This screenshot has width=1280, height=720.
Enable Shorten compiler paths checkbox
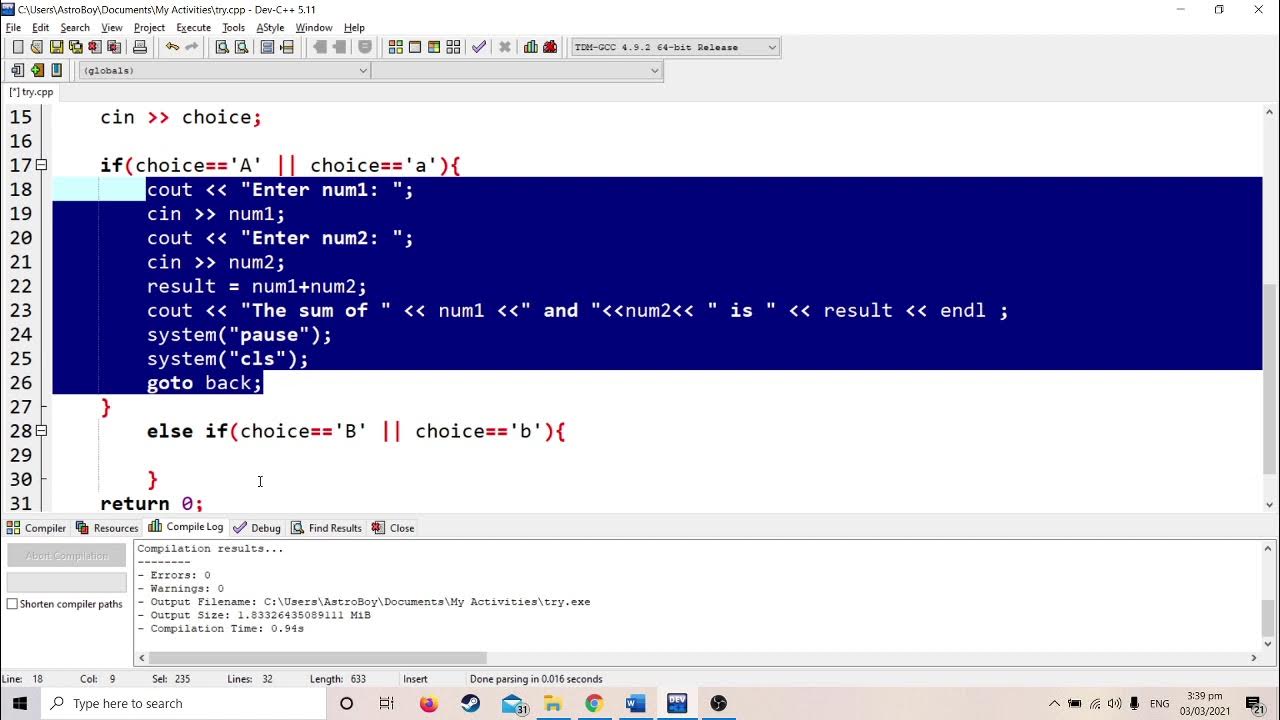(13, 604)
